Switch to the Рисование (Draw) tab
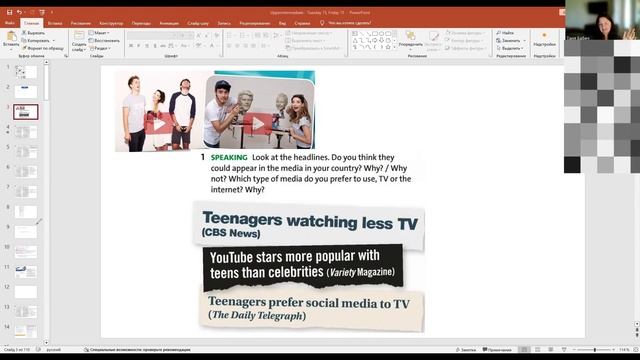Screen dimensions: 640x360 click(x=81, y=23)
